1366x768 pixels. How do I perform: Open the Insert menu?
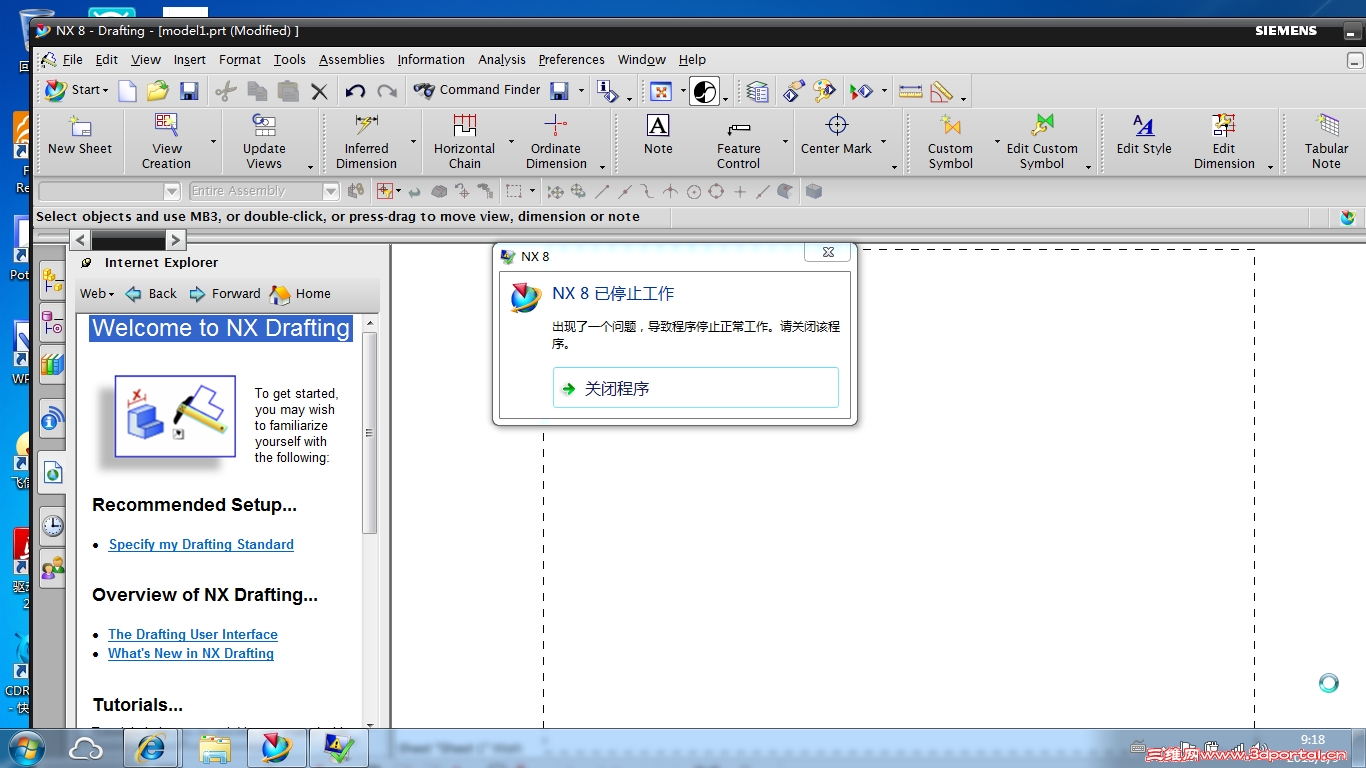coord(189,60)
